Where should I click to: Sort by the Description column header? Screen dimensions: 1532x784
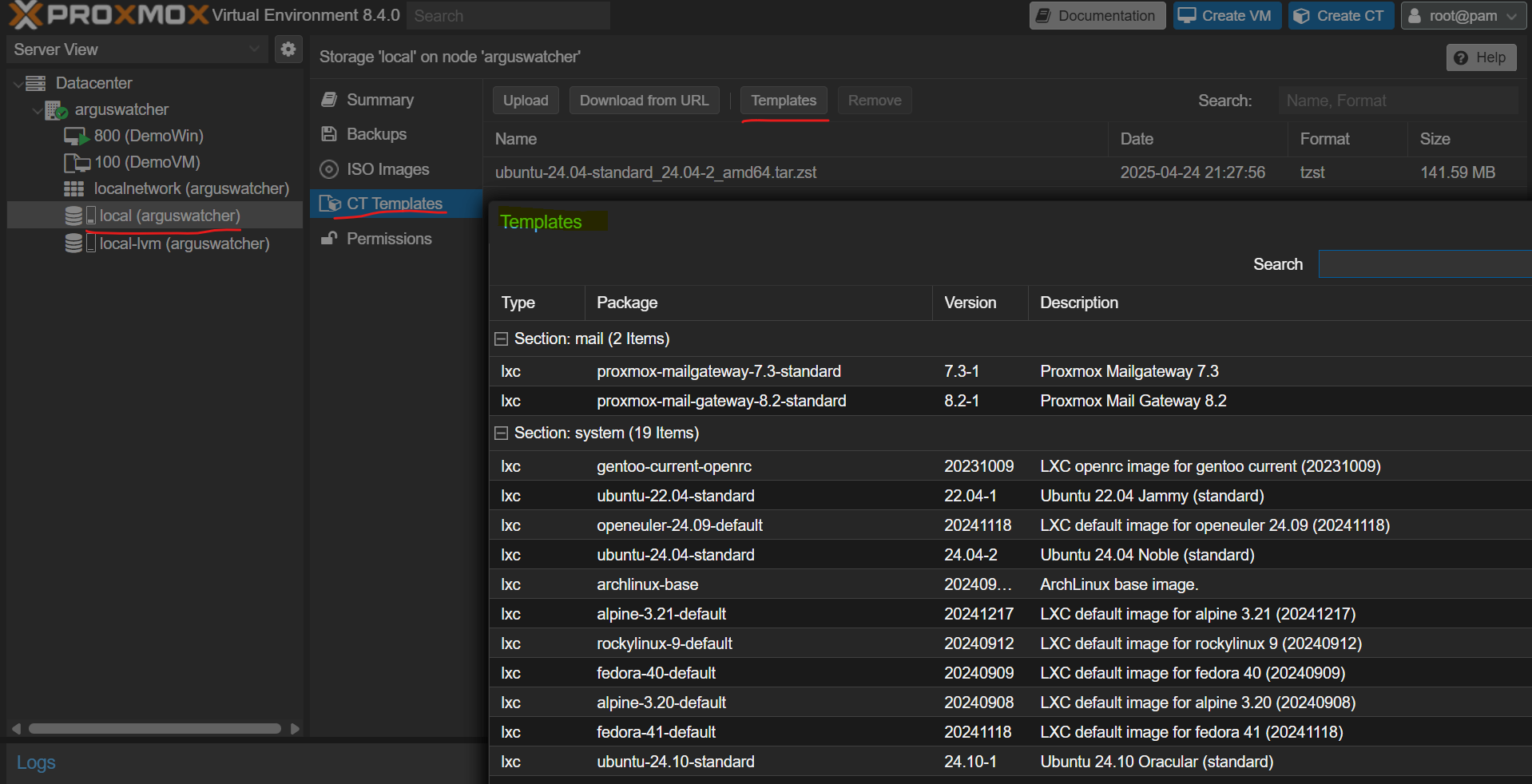(x=1280, y=303)
